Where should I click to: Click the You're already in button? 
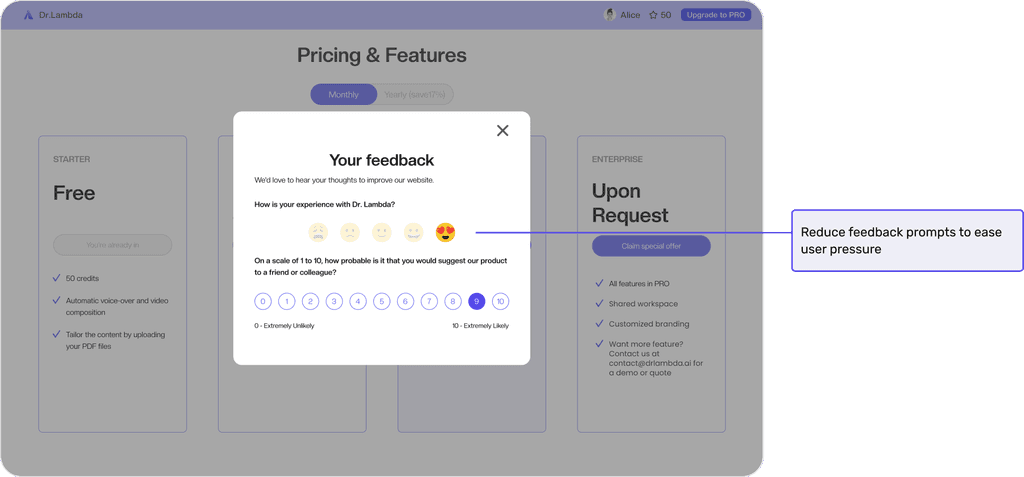pyautogui.click(x=112, y=245)
